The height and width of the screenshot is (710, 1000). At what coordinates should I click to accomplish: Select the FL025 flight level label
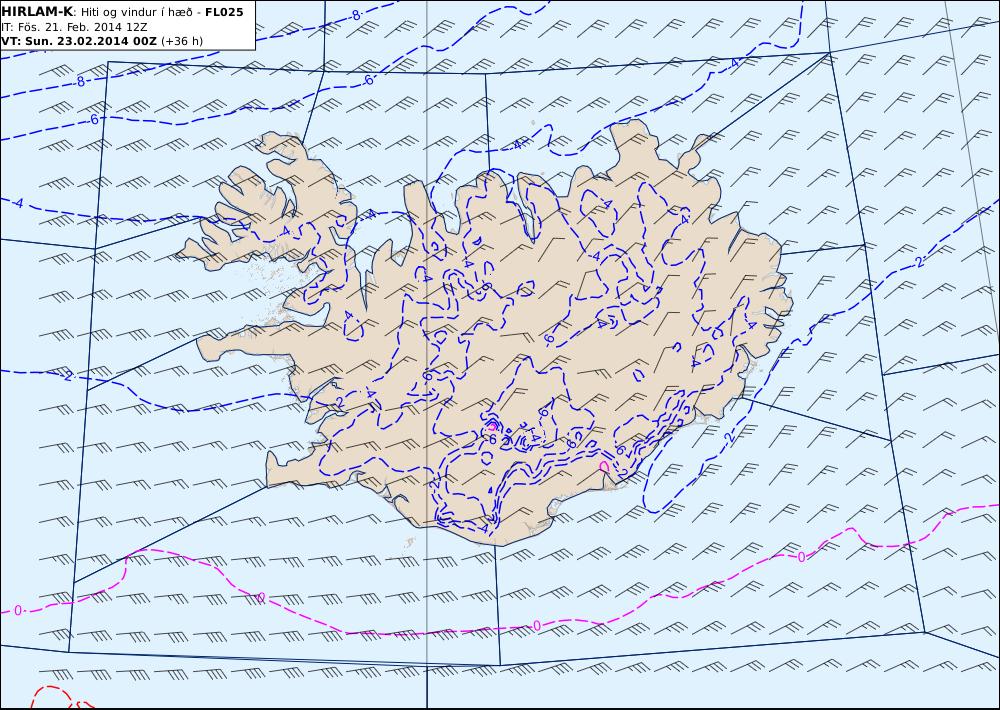(224, 12)
